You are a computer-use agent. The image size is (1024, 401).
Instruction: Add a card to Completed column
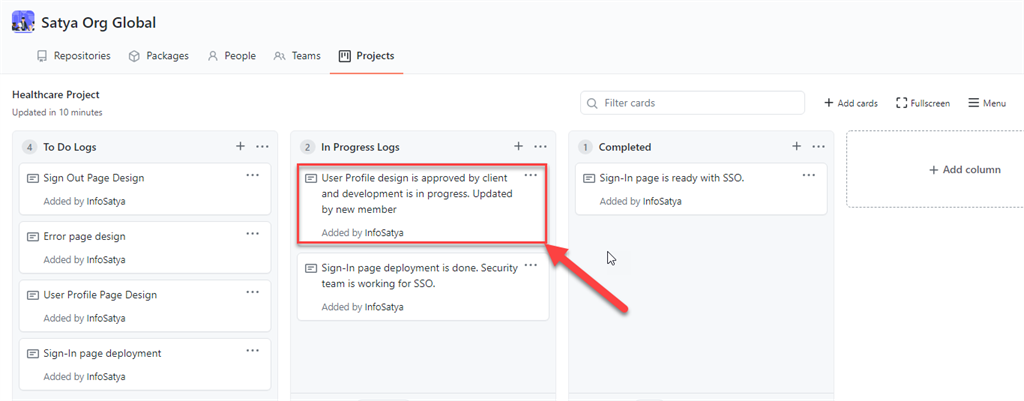pos(797,147)
